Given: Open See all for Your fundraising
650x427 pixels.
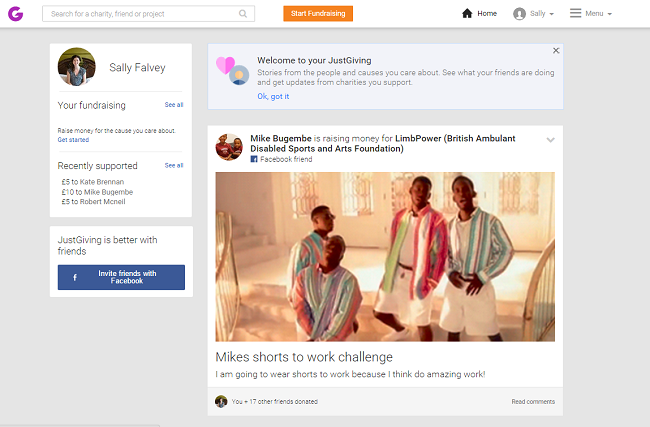Looking at the screenshot, I should [174, 105].
